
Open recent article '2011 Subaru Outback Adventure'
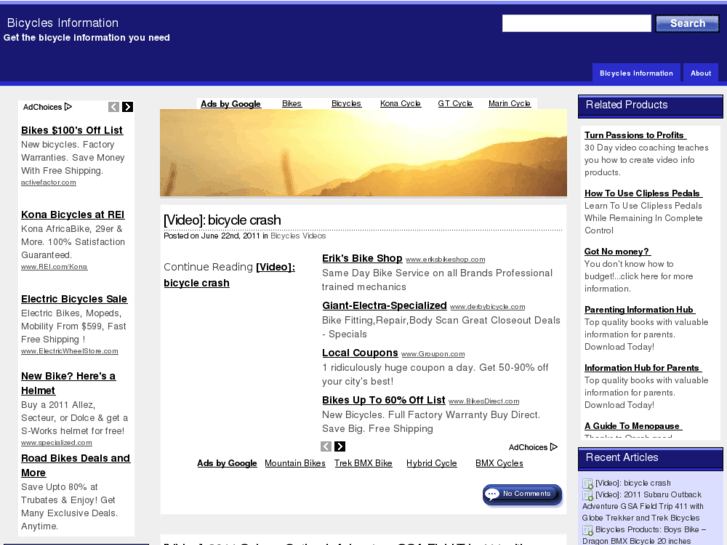[643, 506]
